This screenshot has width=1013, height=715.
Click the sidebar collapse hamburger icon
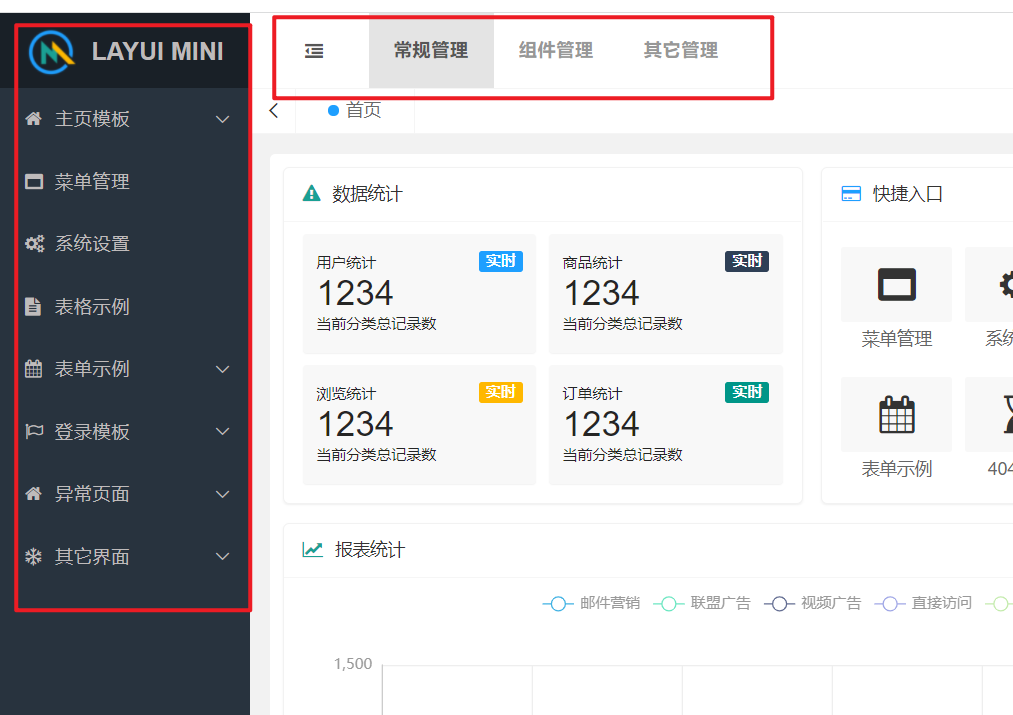[314, 49]
